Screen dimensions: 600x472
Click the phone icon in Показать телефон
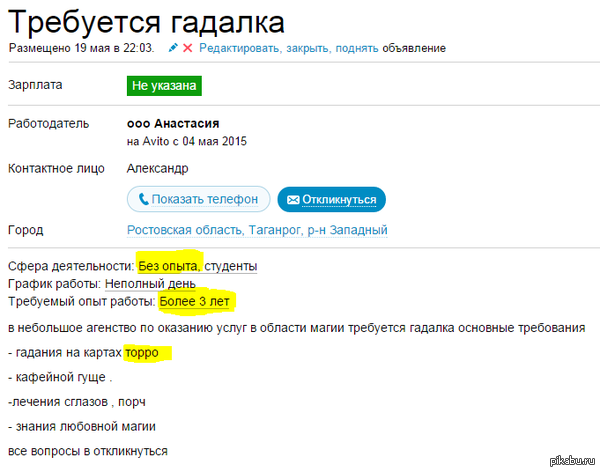coord(143,199)
